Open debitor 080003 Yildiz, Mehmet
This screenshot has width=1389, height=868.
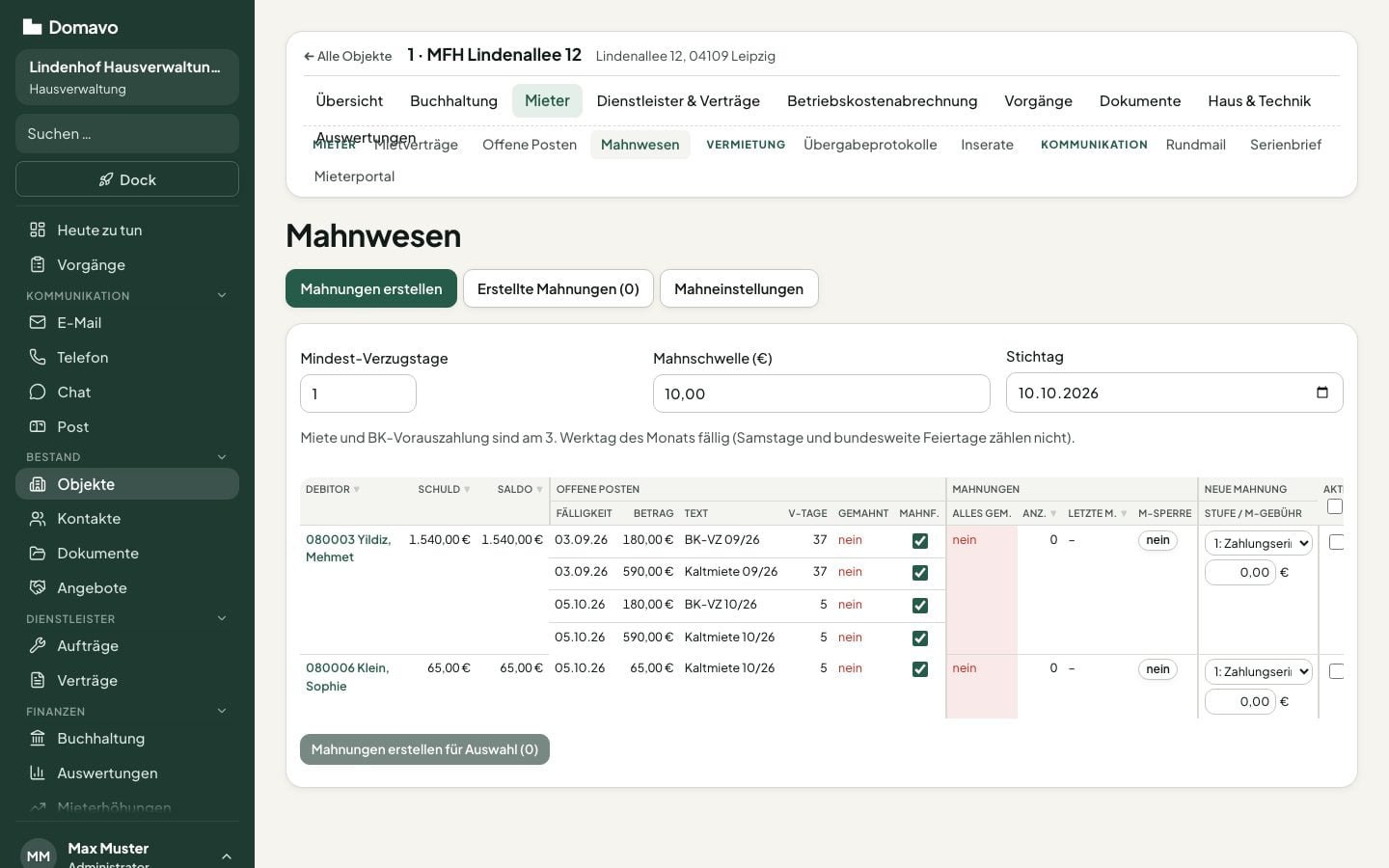[x=348, y=549]
